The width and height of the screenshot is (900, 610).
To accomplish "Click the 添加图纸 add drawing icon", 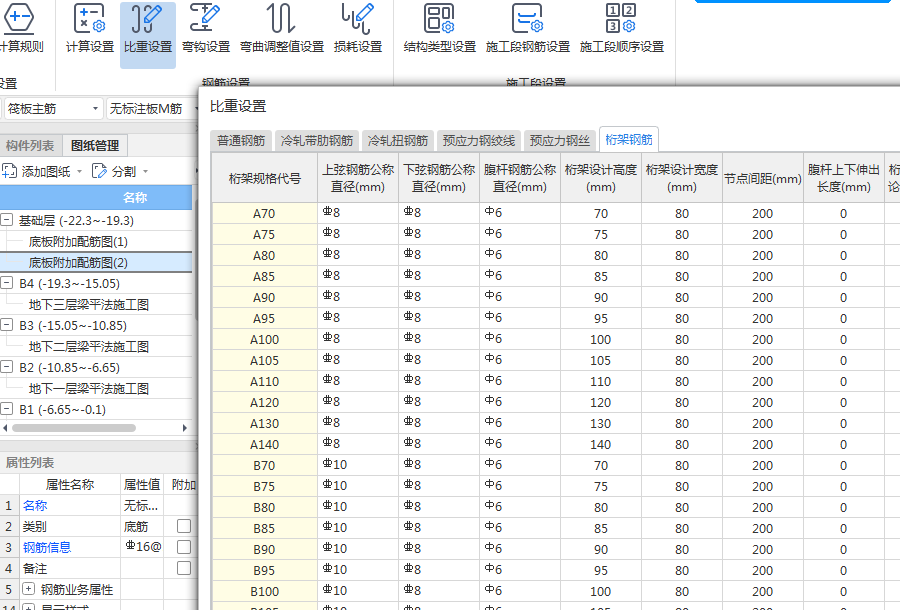I will click(10, 171).
